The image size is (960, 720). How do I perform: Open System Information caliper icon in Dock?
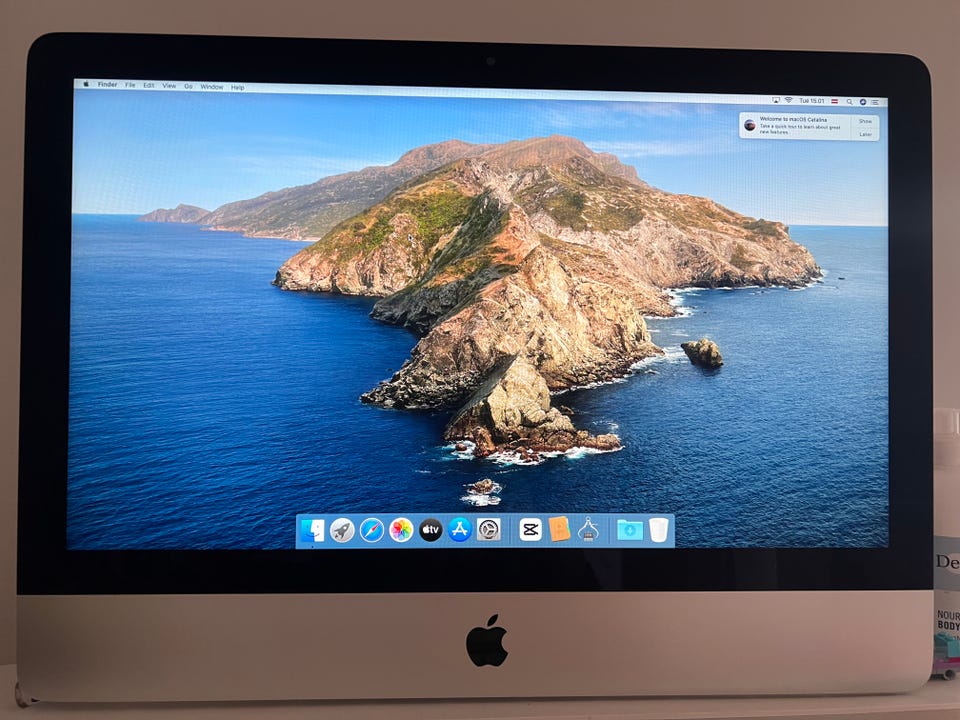588,530
